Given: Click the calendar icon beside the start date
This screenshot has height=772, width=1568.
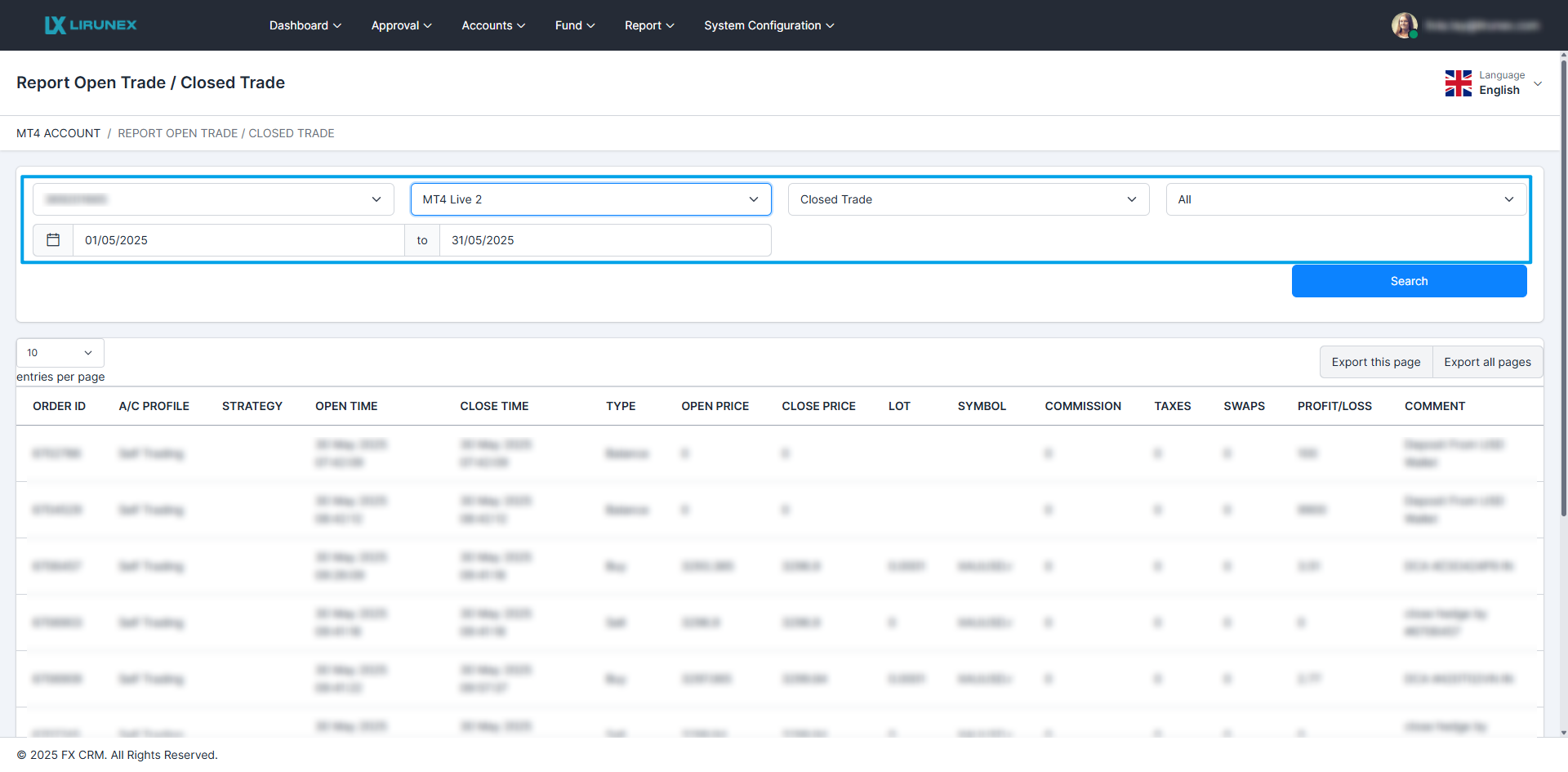Looking at the screenshot, I should (53, 240).
